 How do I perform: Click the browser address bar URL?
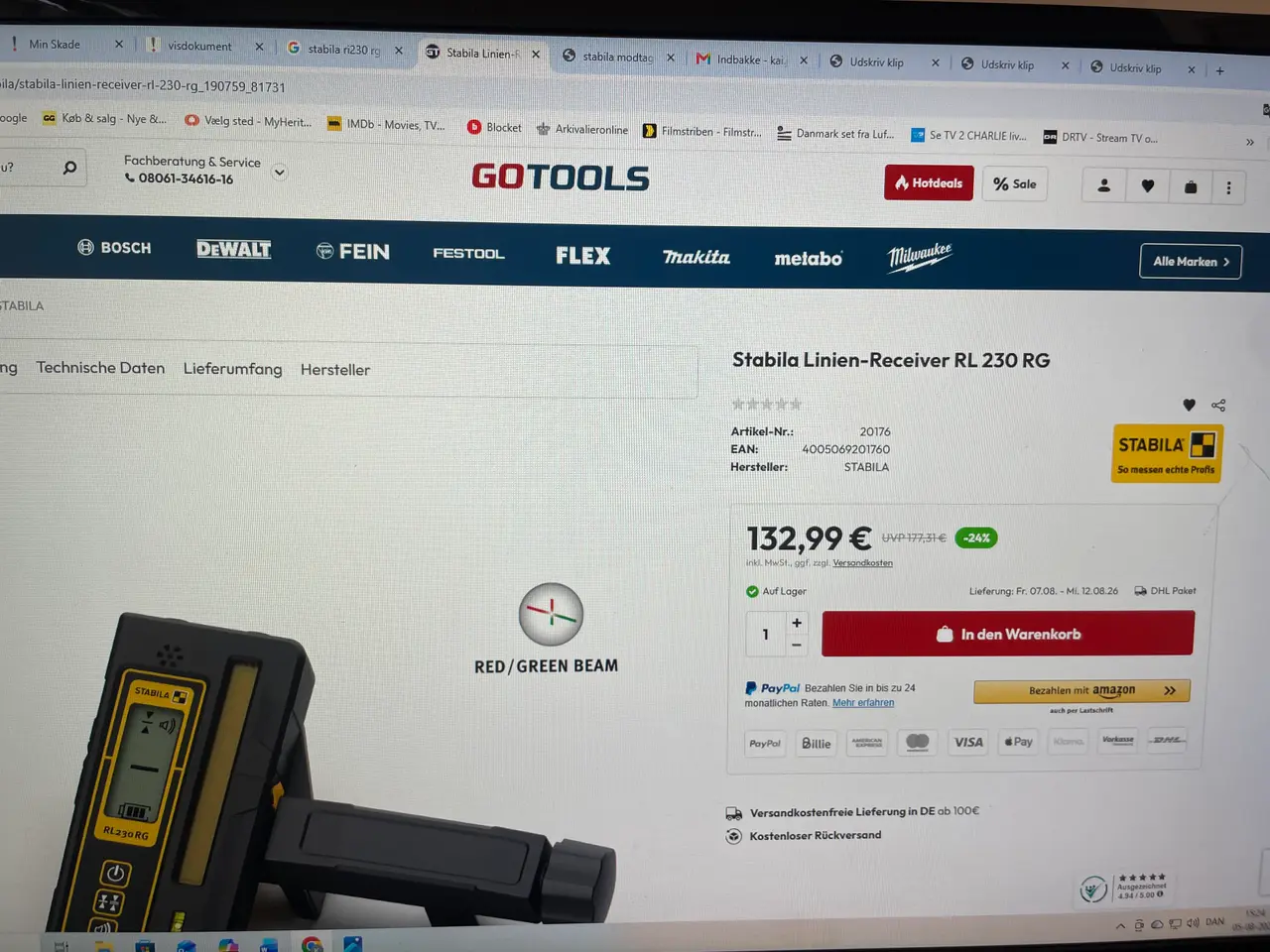[x=142, y=86]
